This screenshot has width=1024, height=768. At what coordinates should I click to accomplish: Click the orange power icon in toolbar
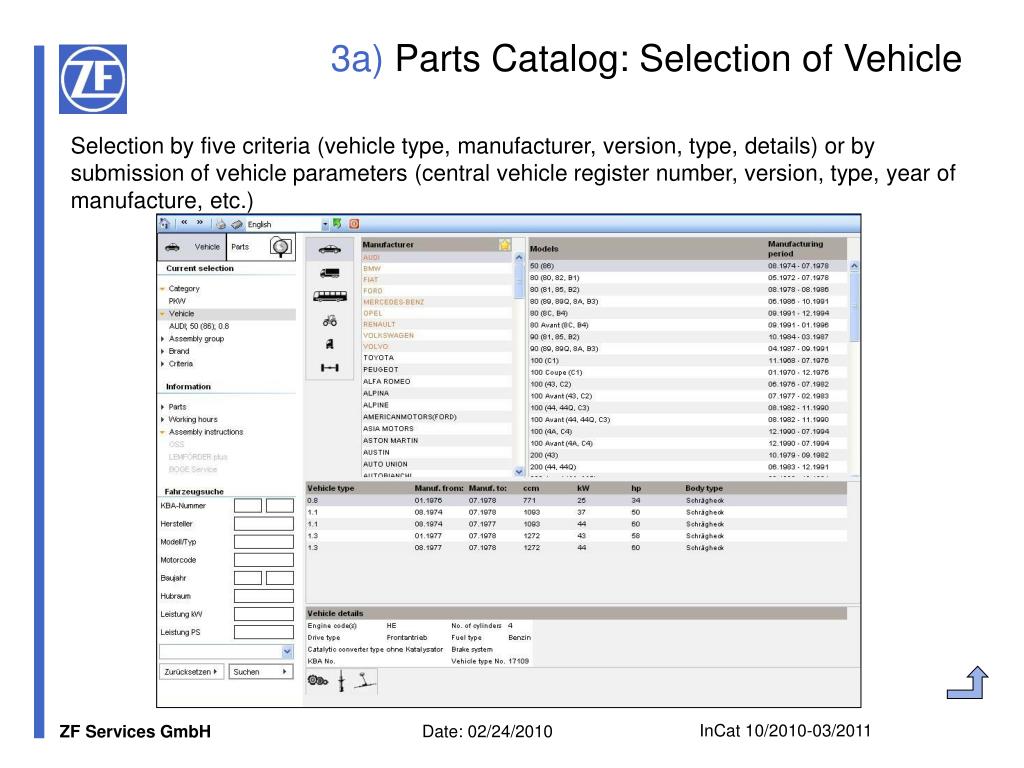coord(354,224)
